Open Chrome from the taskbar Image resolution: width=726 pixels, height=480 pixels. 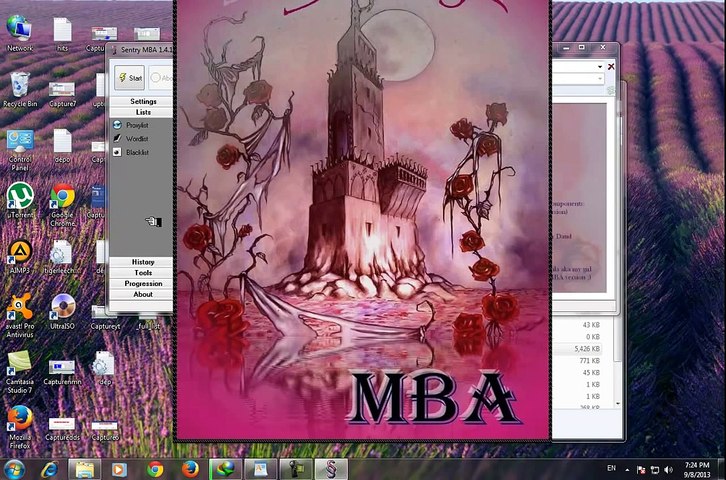pyautogui.click(x=155, y=469)
